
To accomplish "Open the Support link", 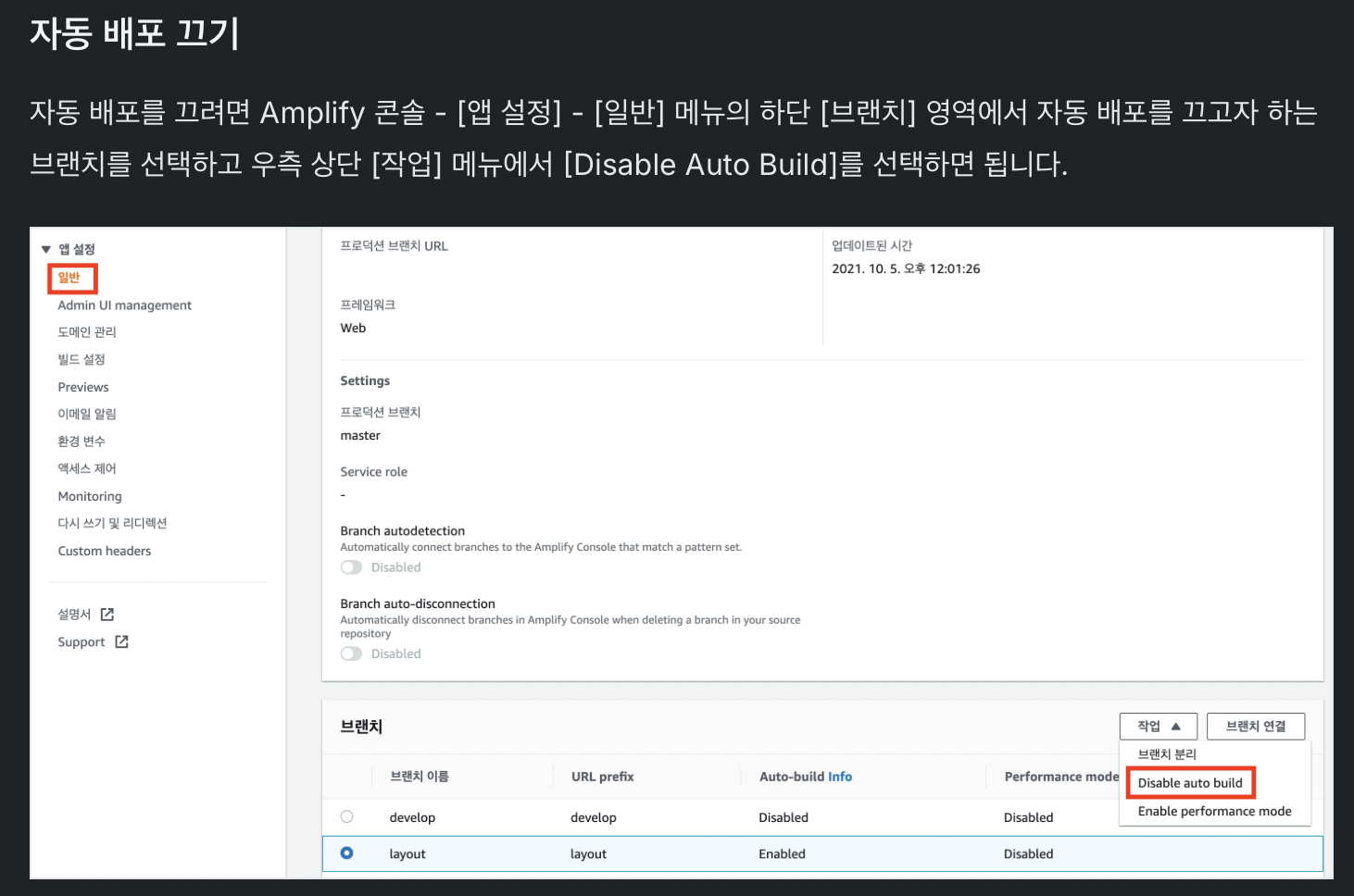I will (81, 642).
